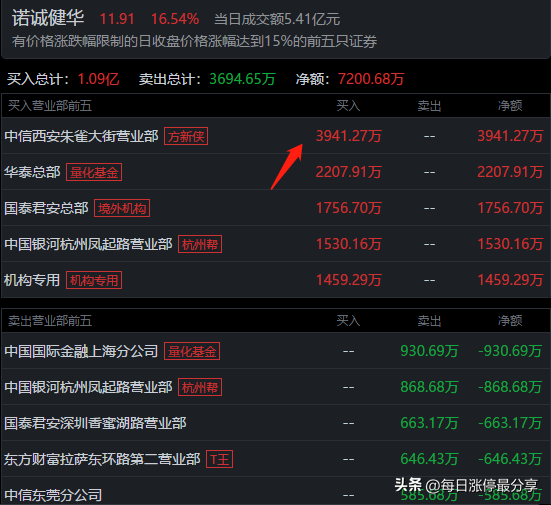Click the T王 tag

tap(219, 459)
